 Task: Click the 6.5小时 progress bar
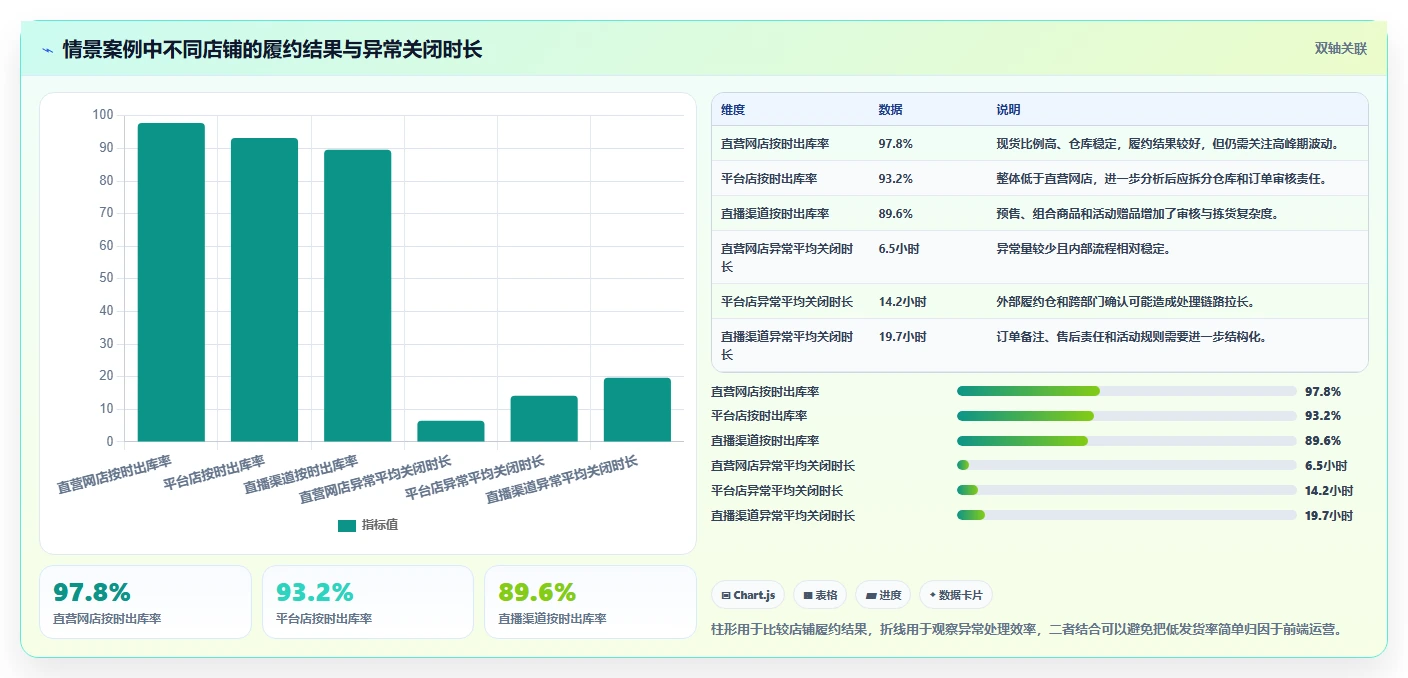1127,465
